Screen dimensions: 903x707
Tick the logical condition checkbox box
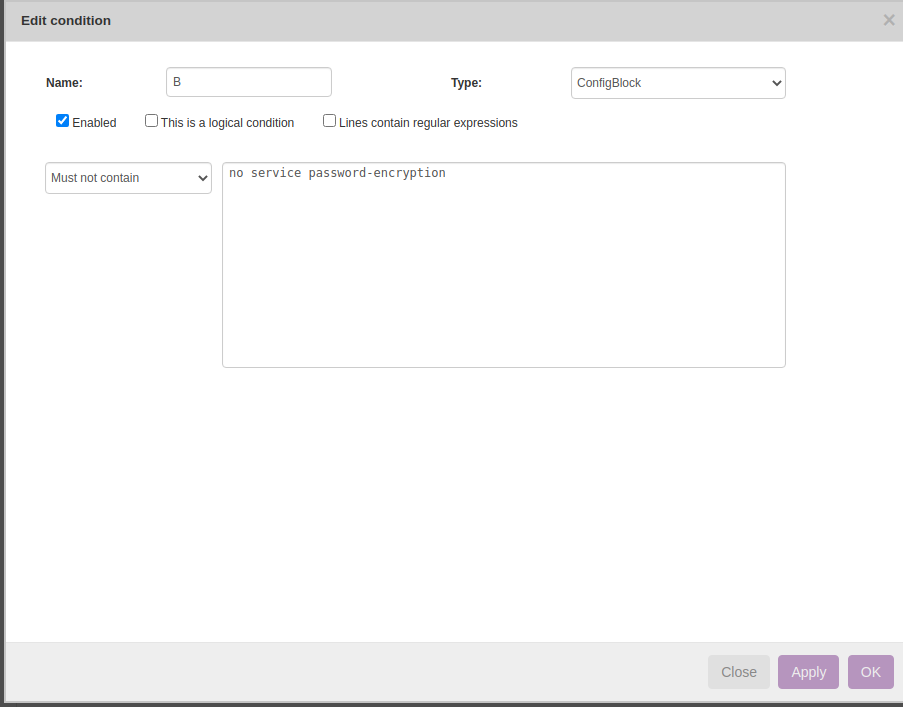151,121
